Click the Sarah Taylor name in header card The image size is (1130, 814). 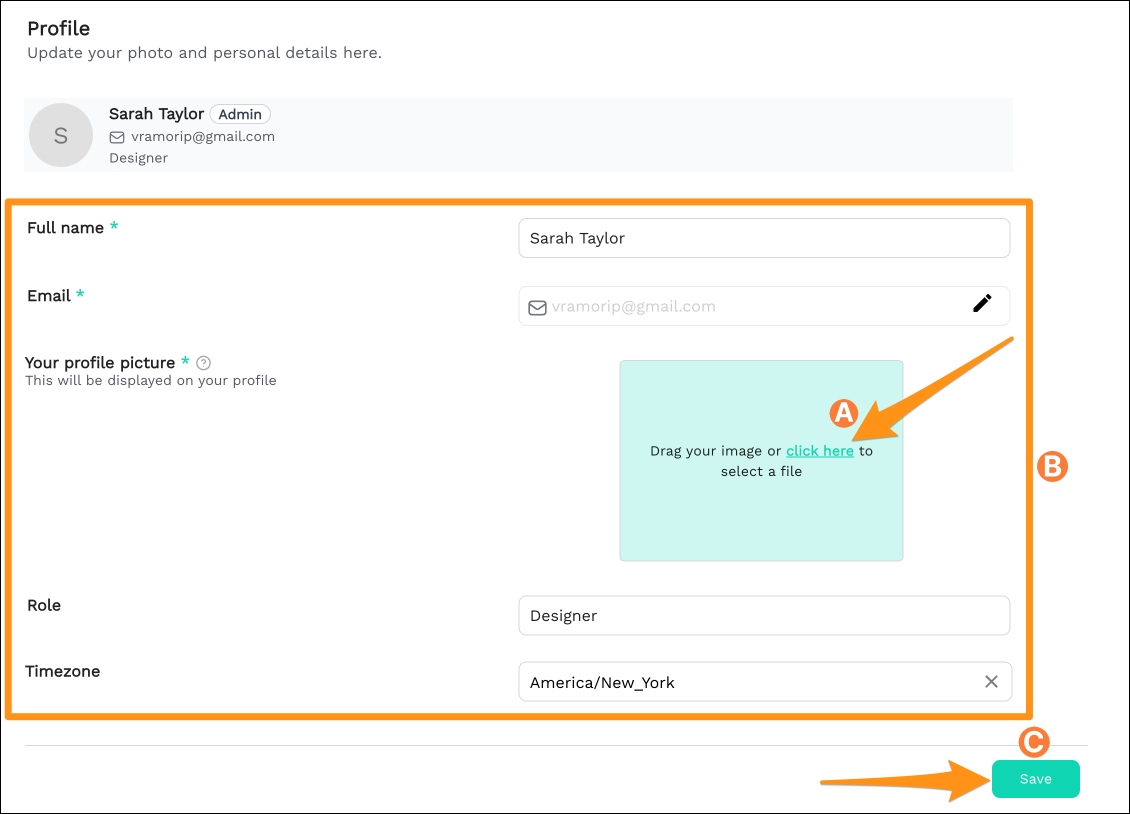pyautogui.click(x=156, y=114)
